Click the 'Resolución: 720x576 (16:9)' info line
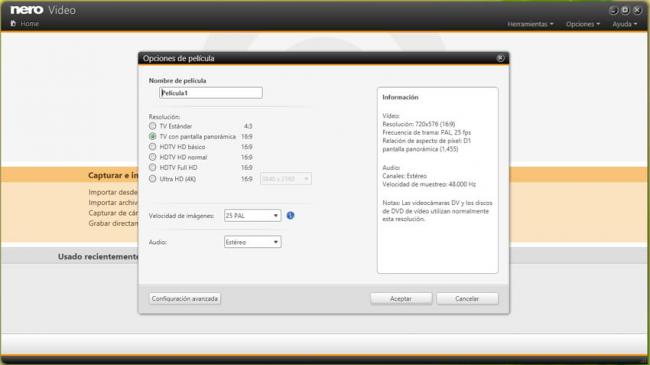Screen dimensions: 650x365 click(418, 124)
